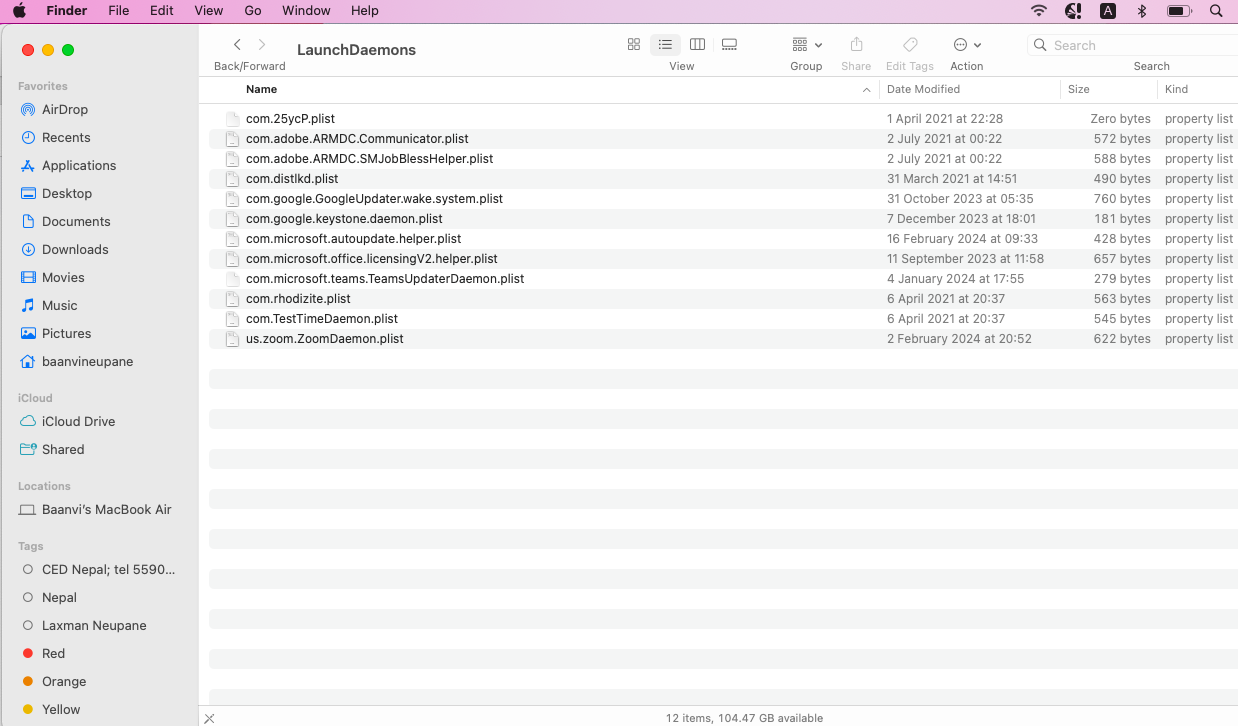
Task: Sort by the Name column header
Action: click(x=262, y=90)
